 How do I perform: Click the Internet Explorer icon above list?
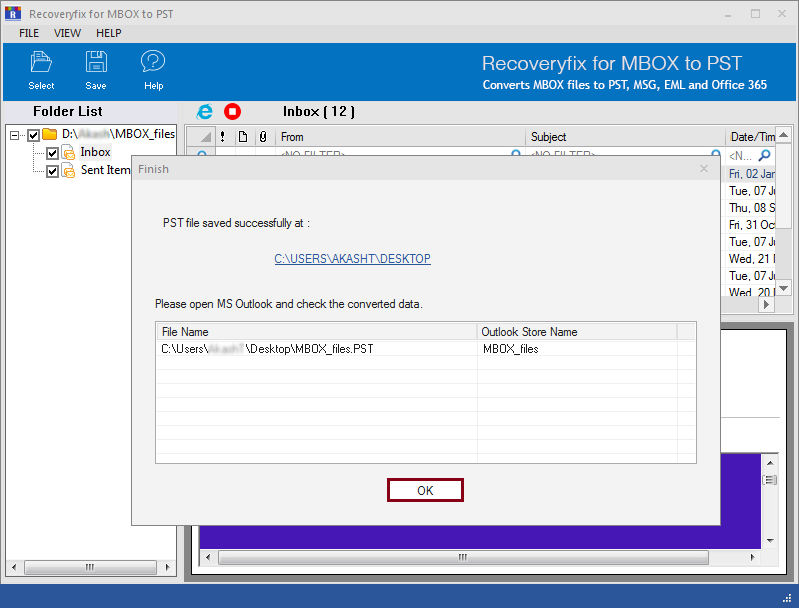click(205, 112)
